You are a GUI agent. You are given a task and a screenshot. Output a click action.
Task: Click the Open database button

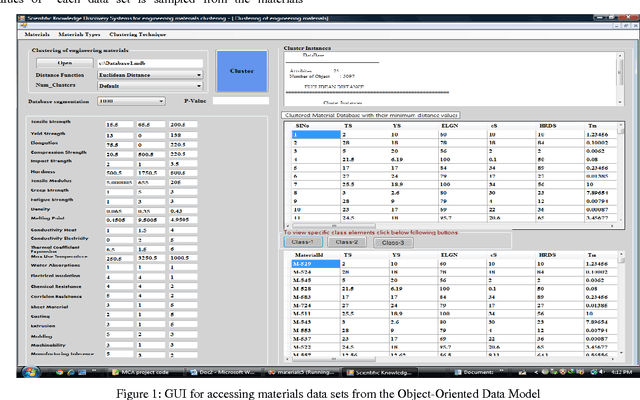tap(64, 63)
